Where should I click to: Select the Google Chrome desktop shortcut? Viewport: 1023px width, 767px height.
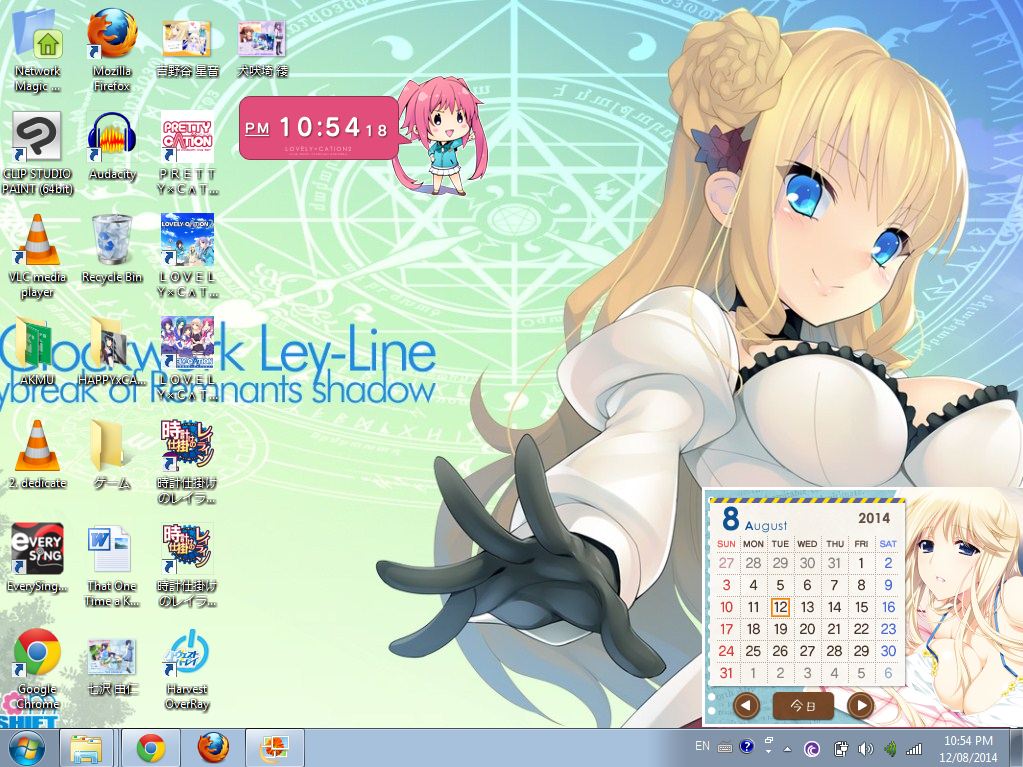coord(37,669)
